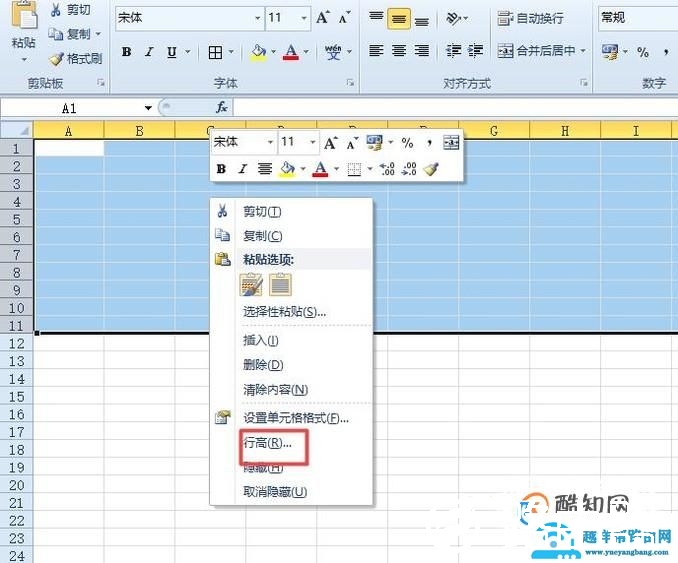Choose Row Height (行高) menu item
Screen dimensions: 678x563
point(268,443)
